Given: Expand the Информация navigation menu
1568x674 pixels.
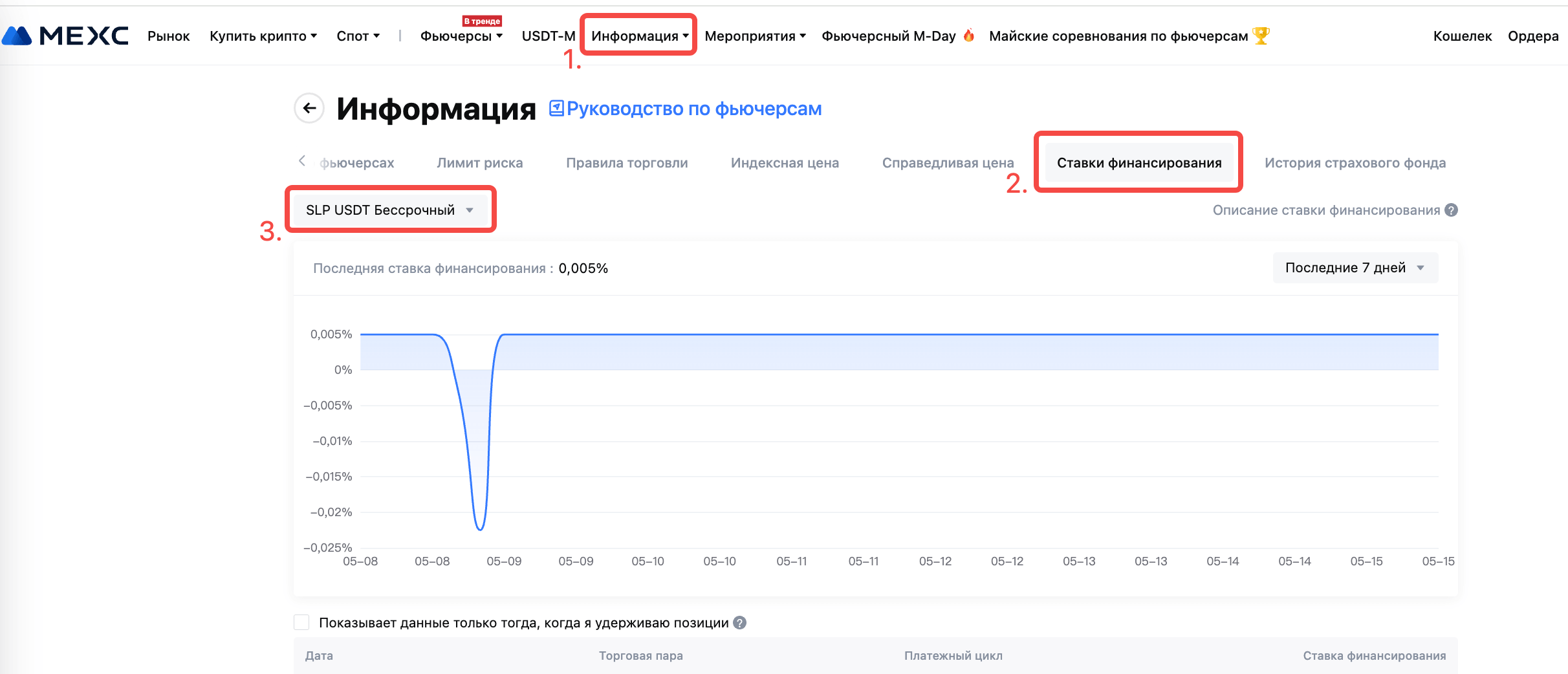Looking at the screenshot, I should (639, 36).
